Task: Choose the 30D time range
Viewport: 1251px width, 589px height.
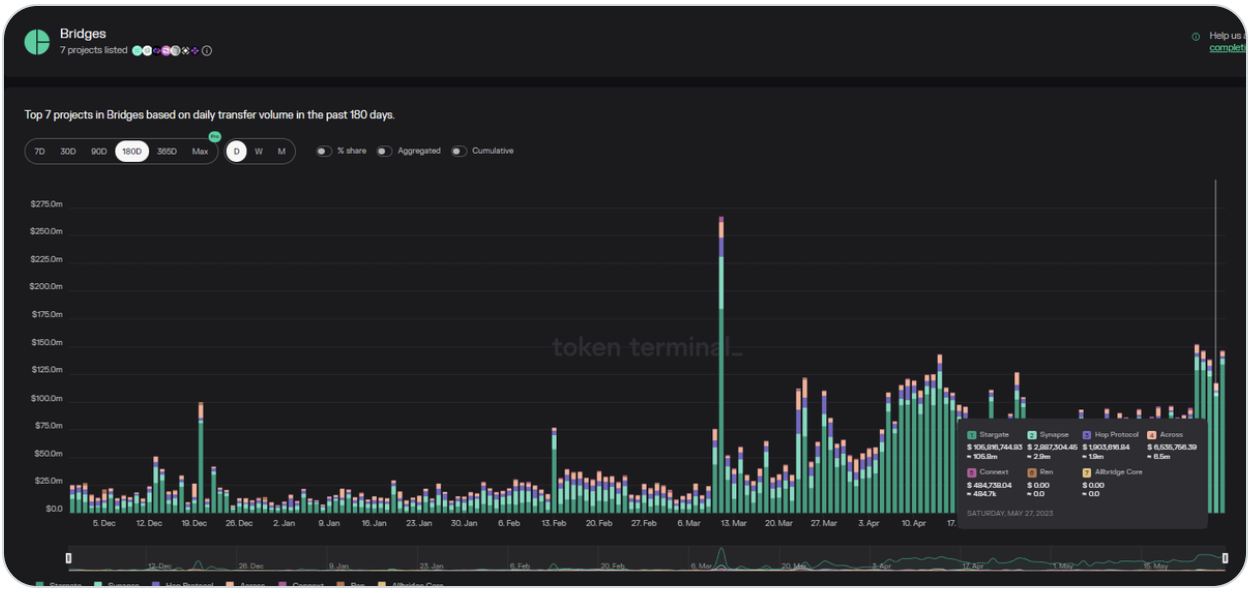Action: 68,152
